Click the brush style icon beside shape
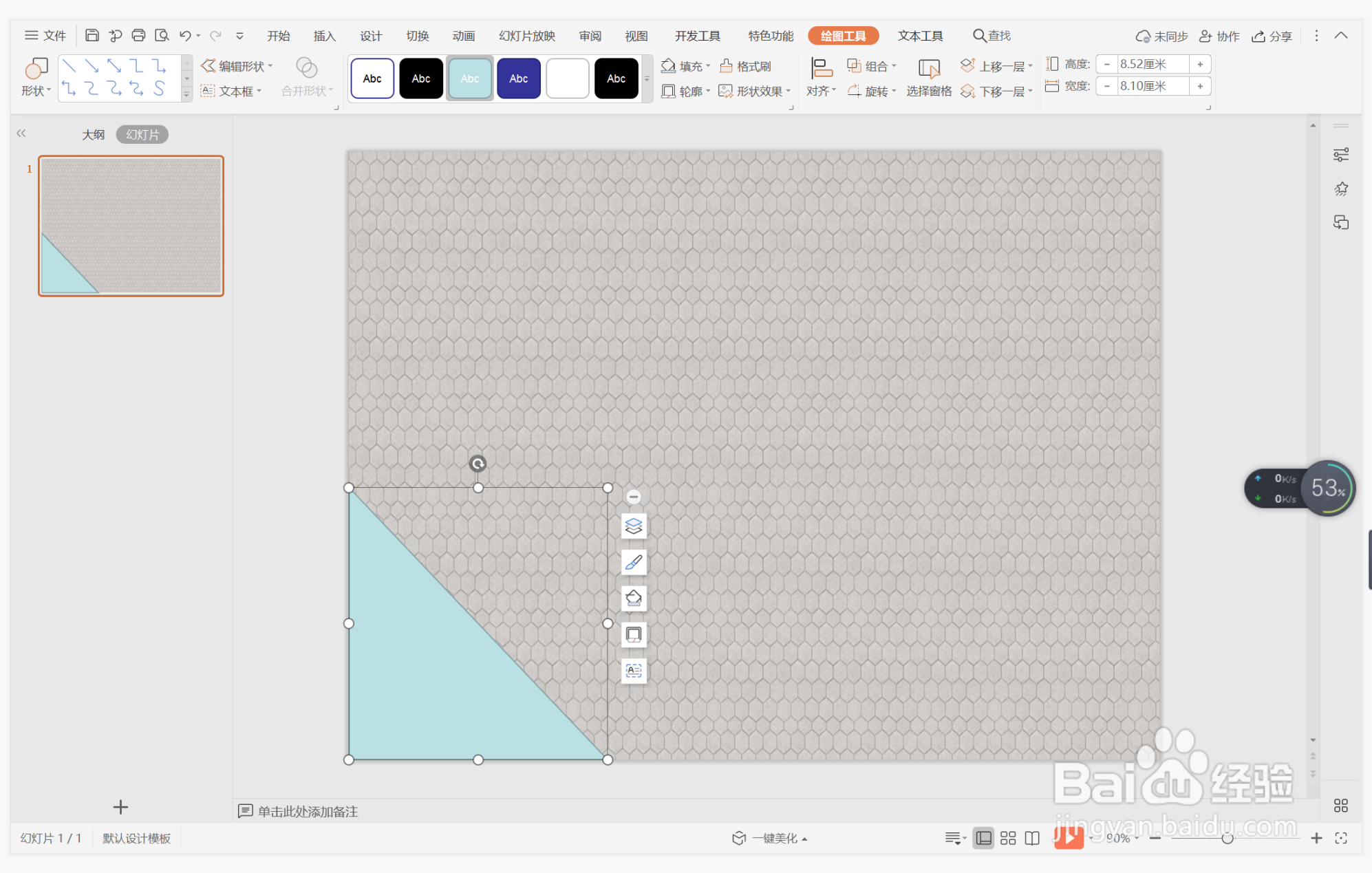 pos(633,563)
